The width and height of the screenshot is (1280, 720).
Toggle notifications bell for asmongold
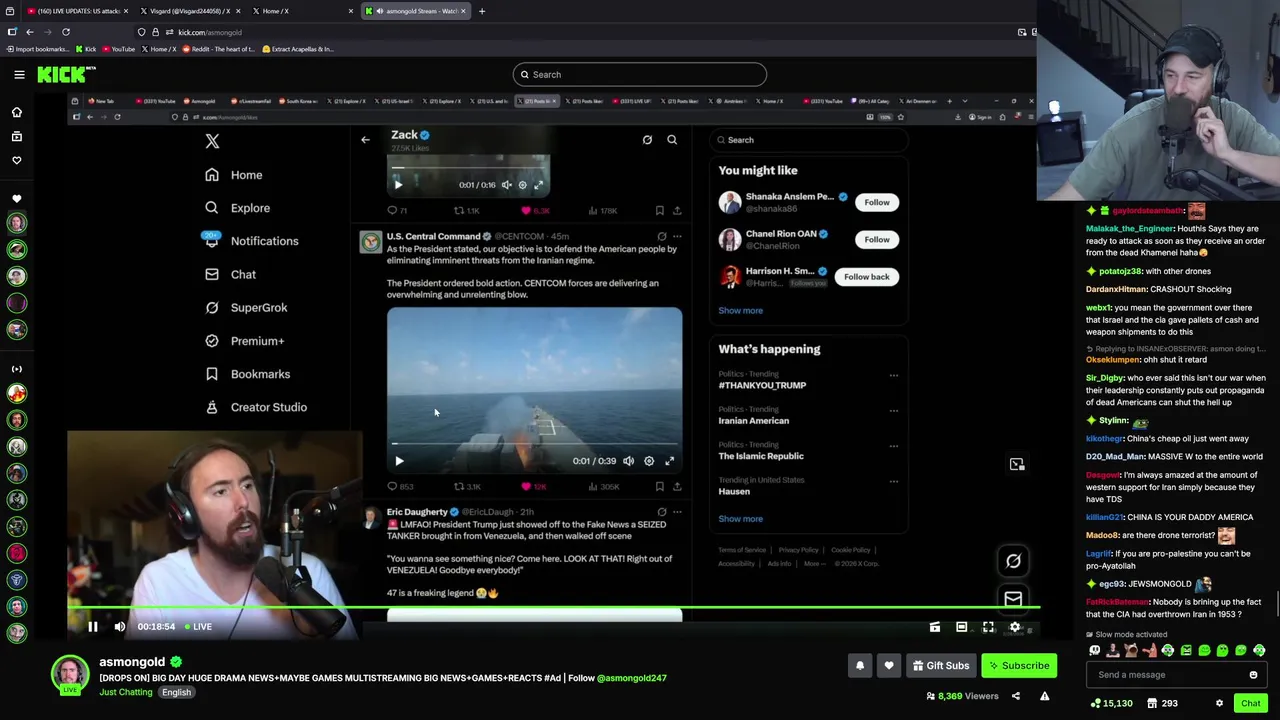(860, 666)
